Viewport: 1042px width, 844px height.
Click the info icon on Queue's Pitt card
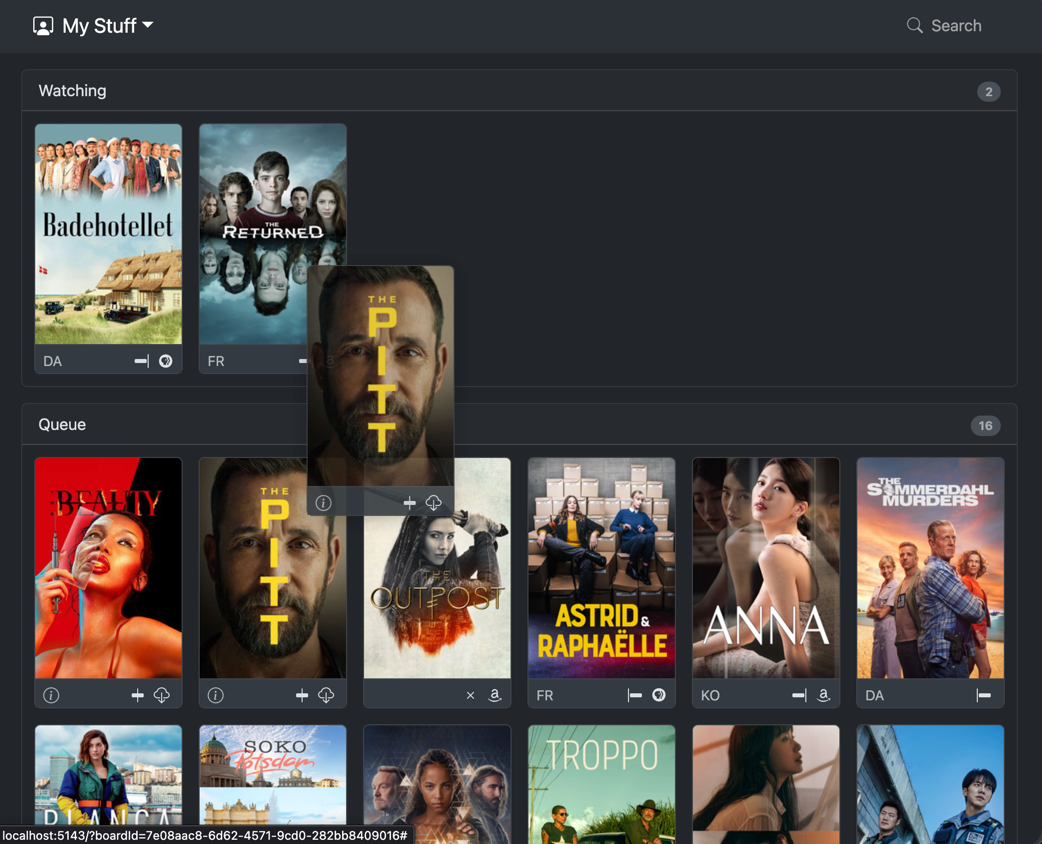pyautogui.click(x=215, y=695)
